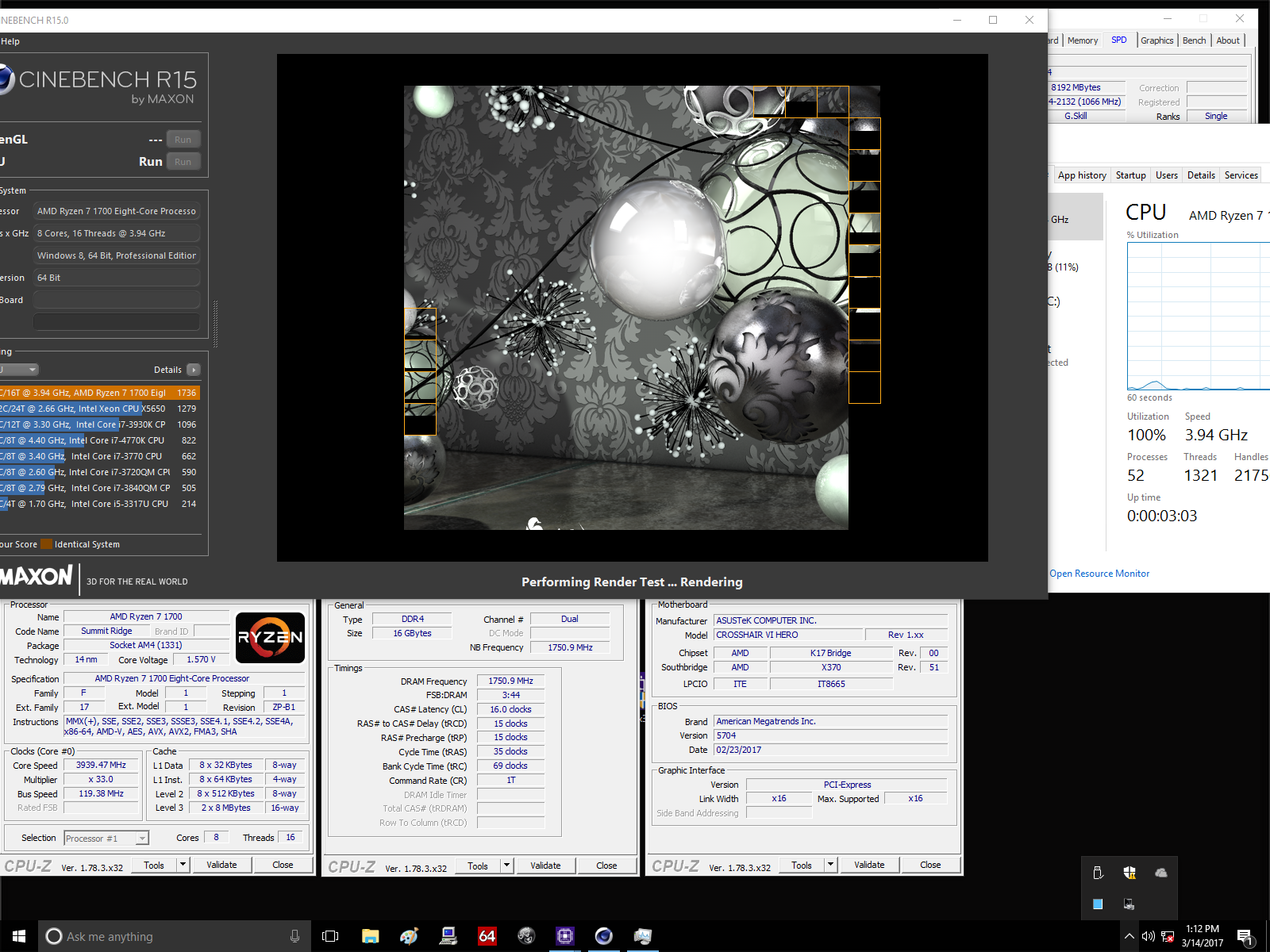Click the Cortana microphone icon

(294, 936)
